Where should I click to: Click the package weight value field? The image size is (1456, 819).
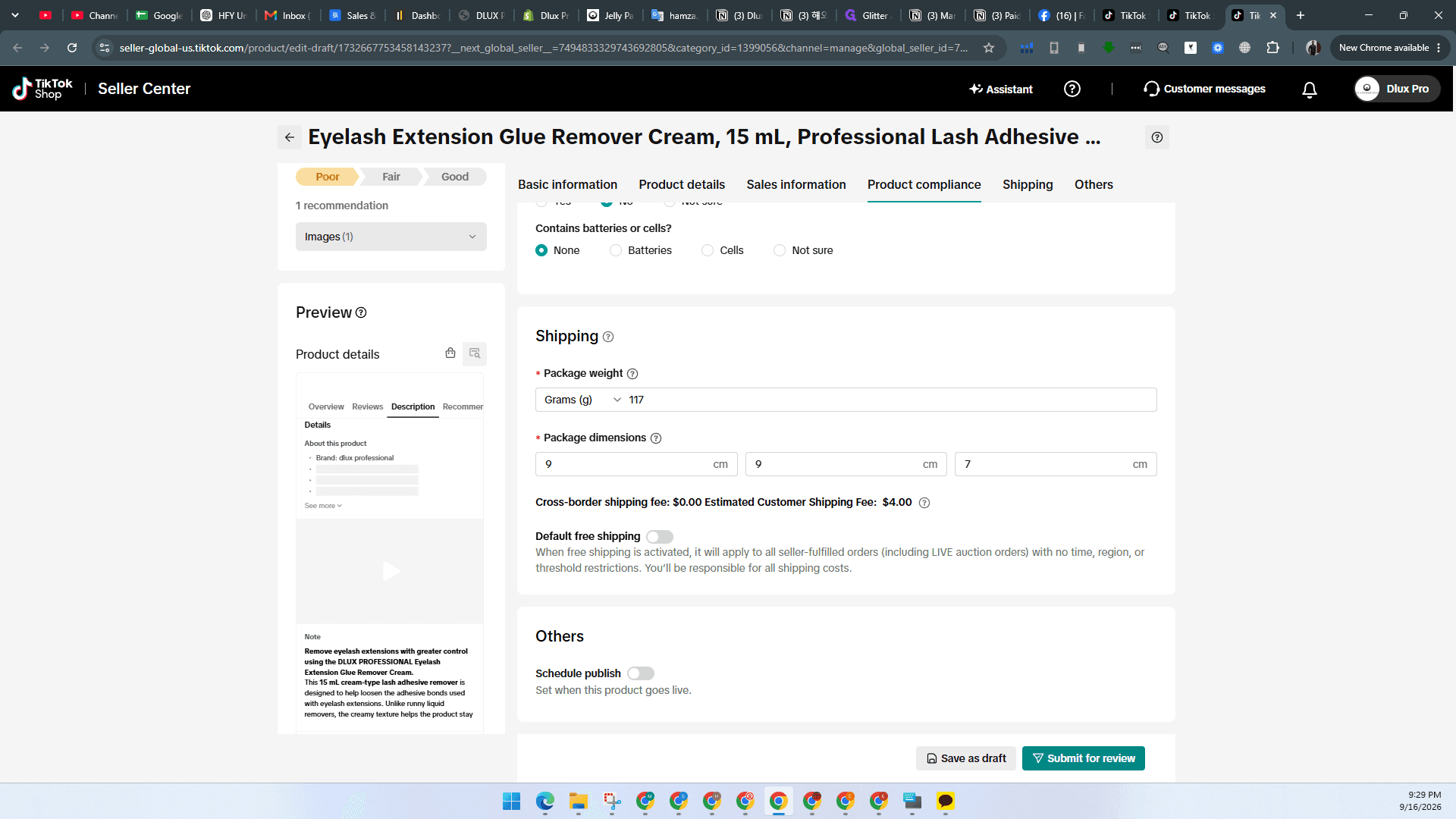pyautogui.click(x=889, y=400)
